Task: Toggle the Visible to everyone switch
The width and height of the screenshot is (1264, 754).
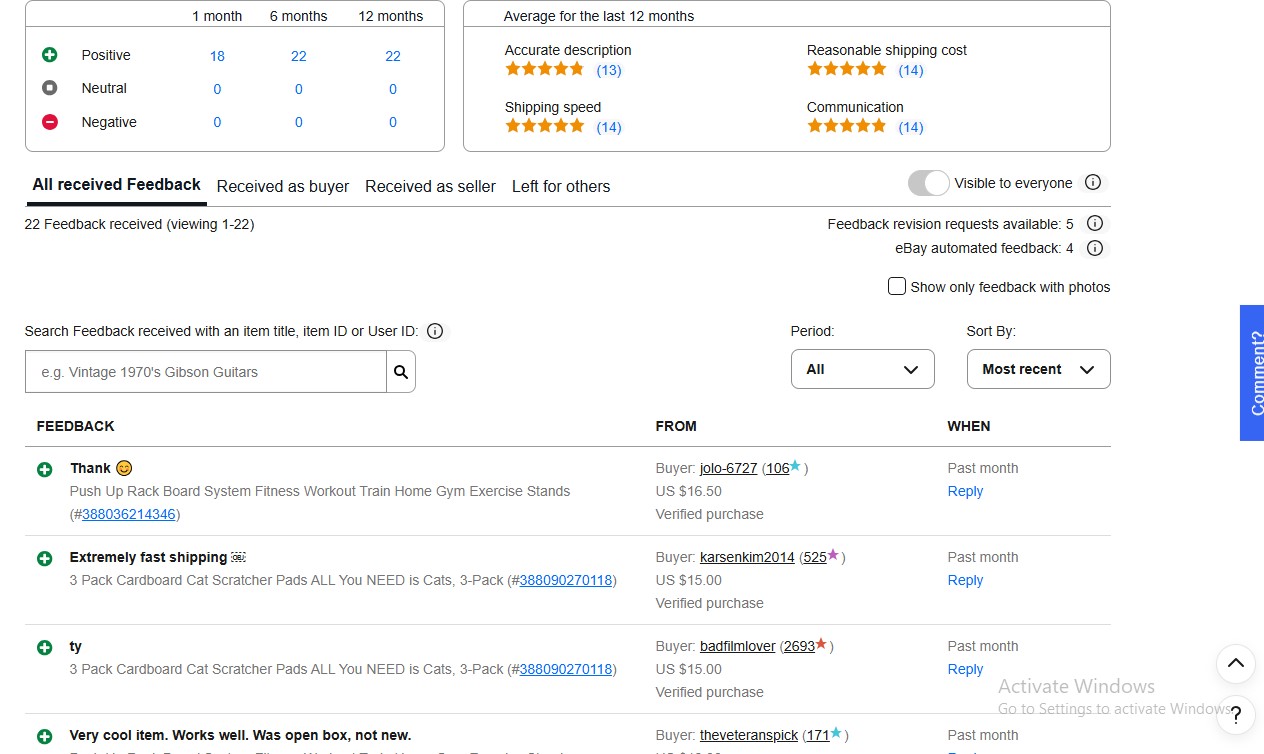Action: (x=928, y=183)
